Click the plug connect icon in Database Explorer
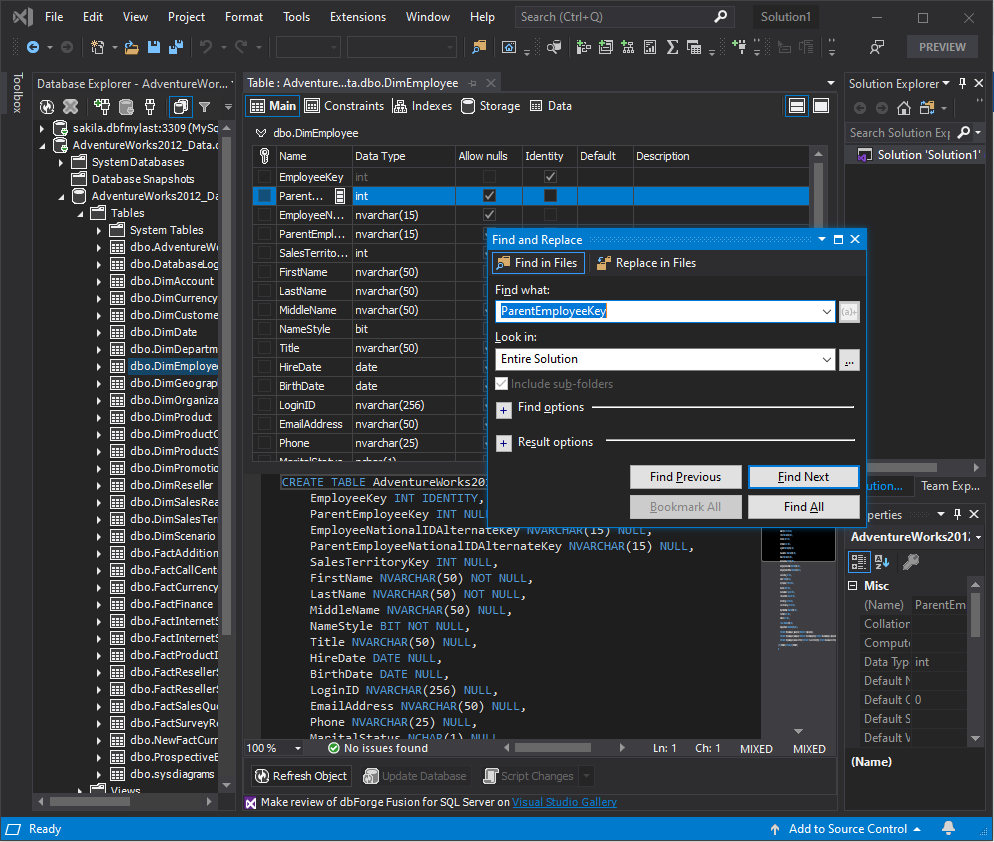This screenshot has width=994, height=842. (150, 107)
